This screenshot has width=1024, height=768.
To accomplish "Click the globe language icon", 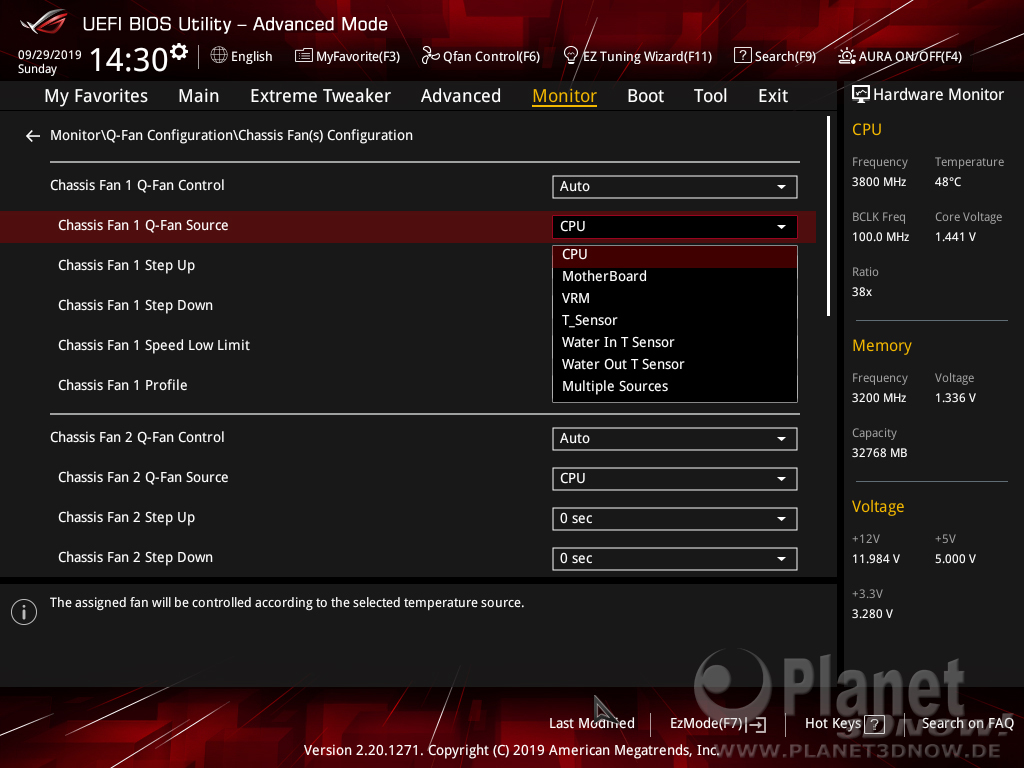I will [x=219, y=56].
